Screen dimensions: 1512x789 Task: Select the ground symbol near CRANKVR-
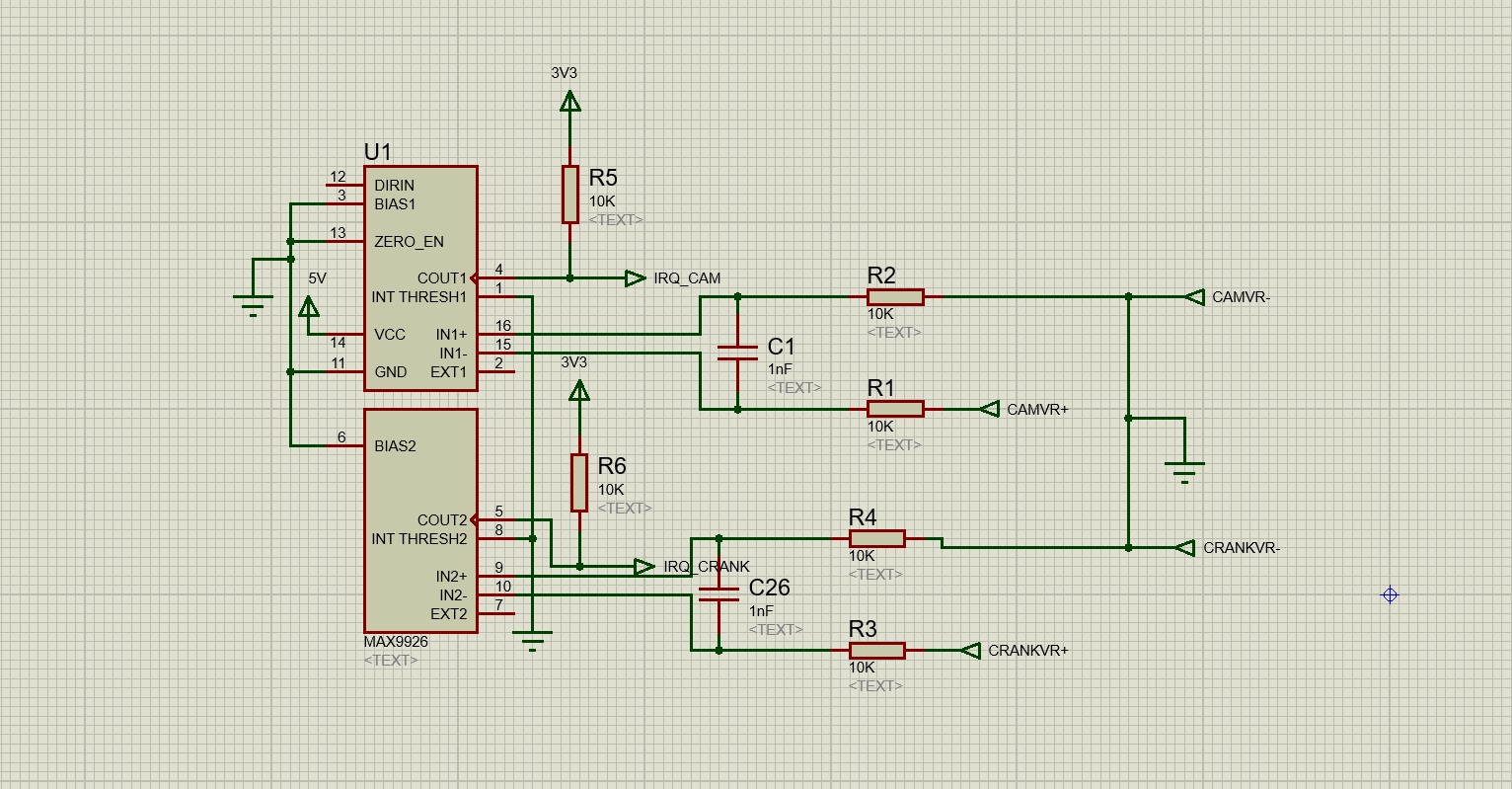click(x=1184, y=470)
